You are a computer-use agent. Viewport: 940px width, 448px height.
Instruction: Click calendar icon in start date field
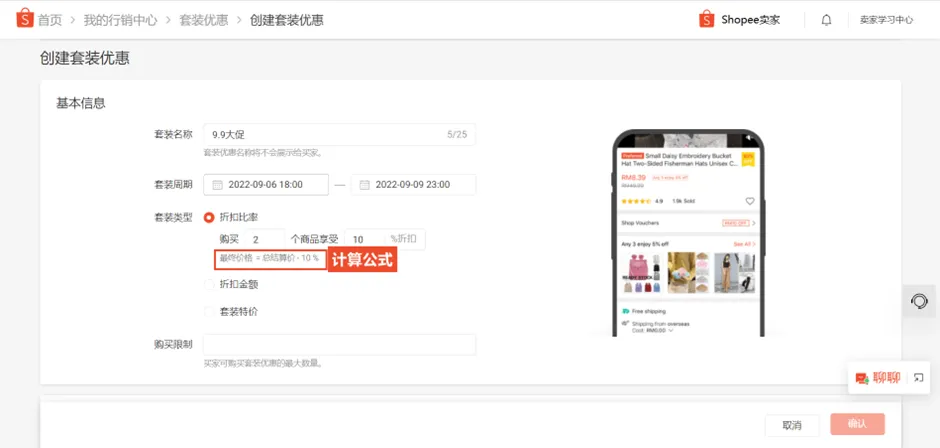coord(218,185)
